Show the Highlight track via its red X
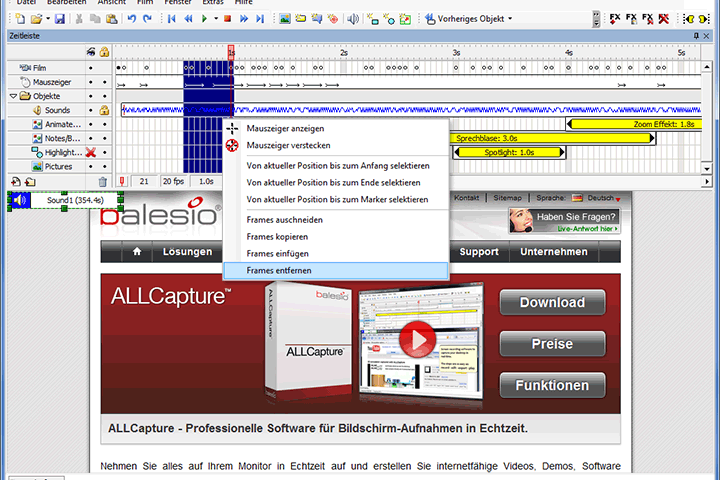The width and height of the screenshot is (720, 480). pyautogui.click(x=91, y=152)
